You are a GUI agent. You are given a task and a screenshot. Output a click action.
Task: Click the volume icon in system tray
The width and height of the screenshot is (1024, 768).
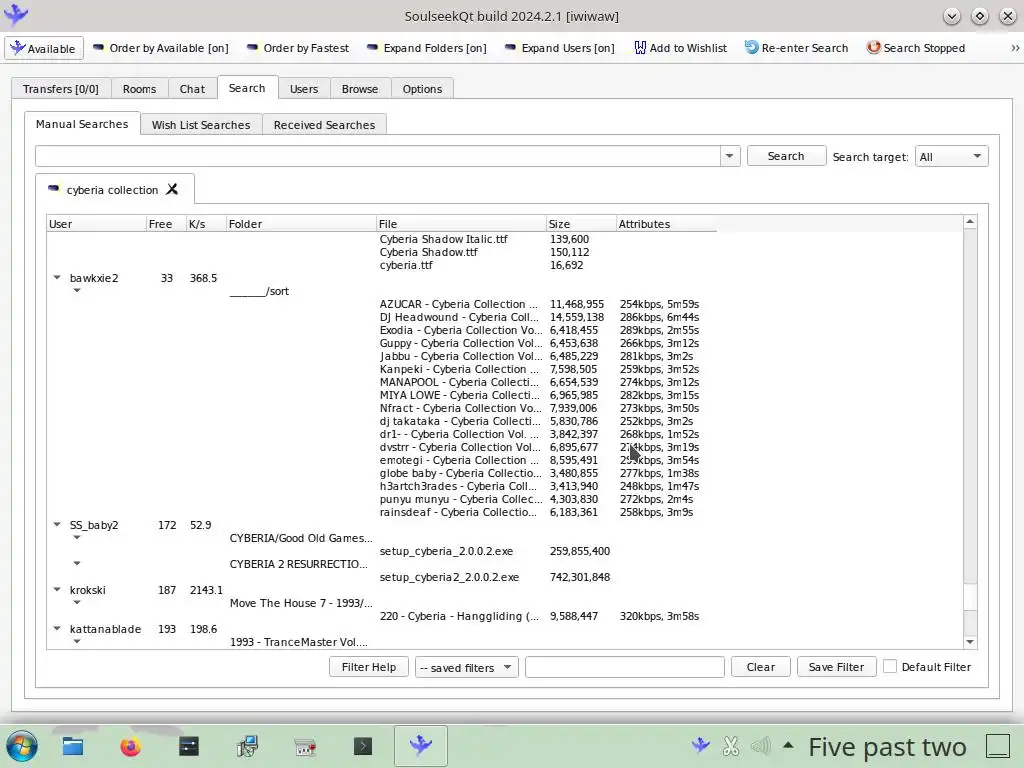click(760, 745)
